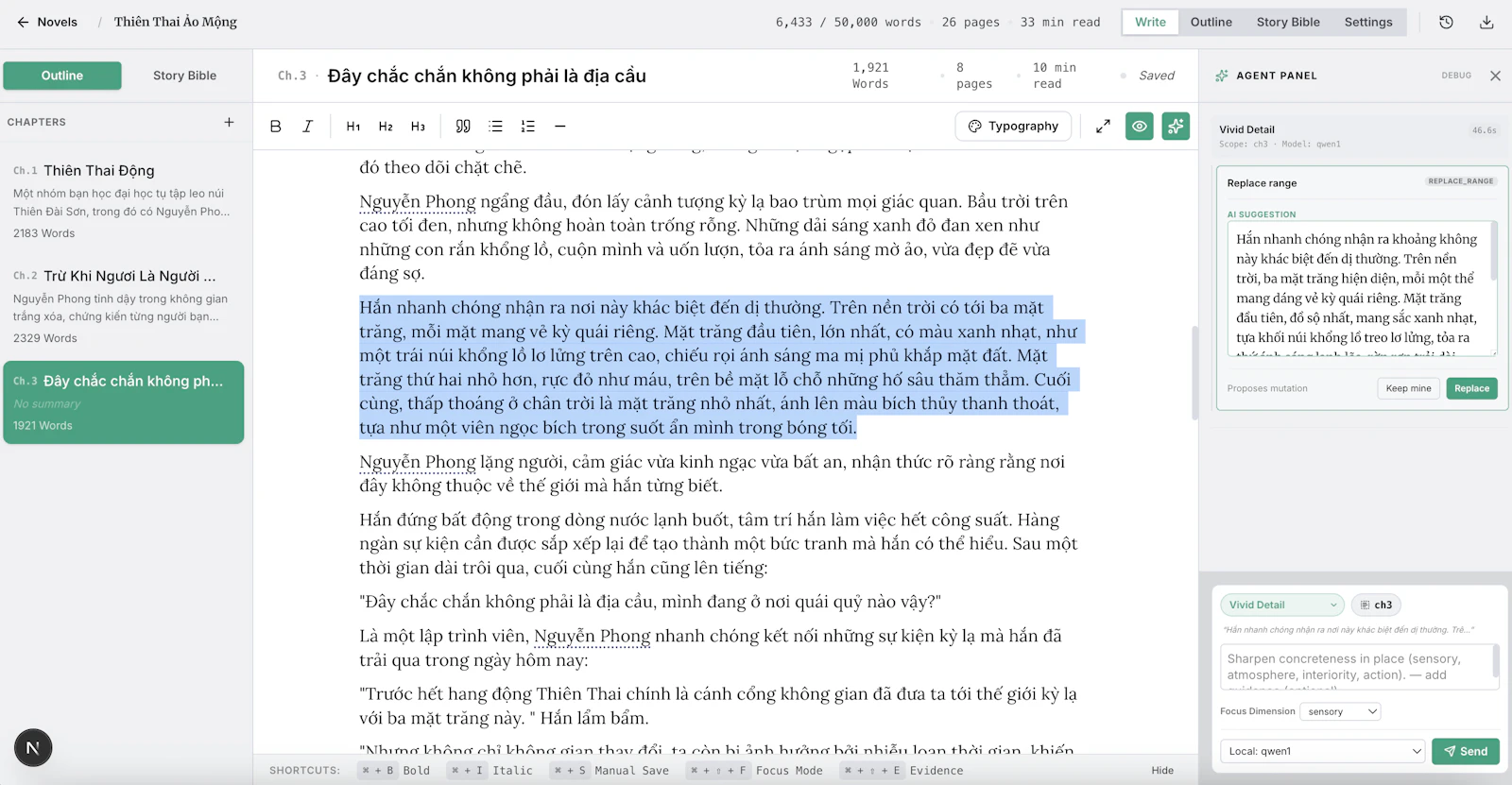Toggle the eye preview button
This screenshot has width=1512, height=785.
pyautogui.click(x=1140, y=126)
